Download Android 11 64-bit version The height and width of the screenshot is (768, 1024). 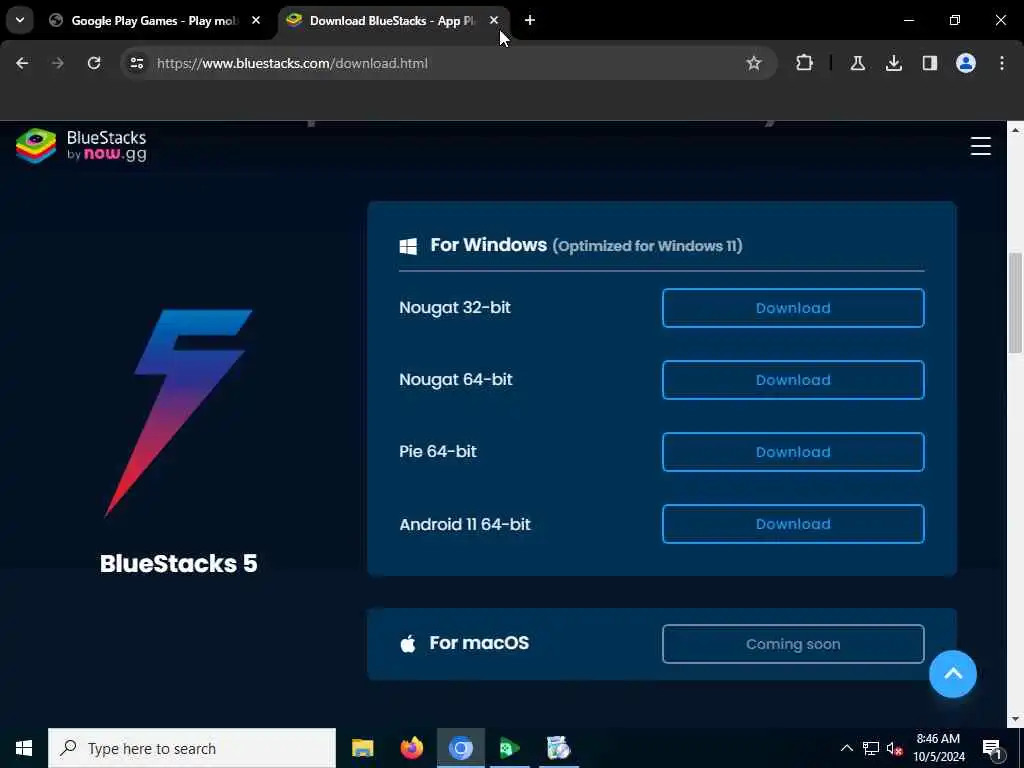(793, 524)
